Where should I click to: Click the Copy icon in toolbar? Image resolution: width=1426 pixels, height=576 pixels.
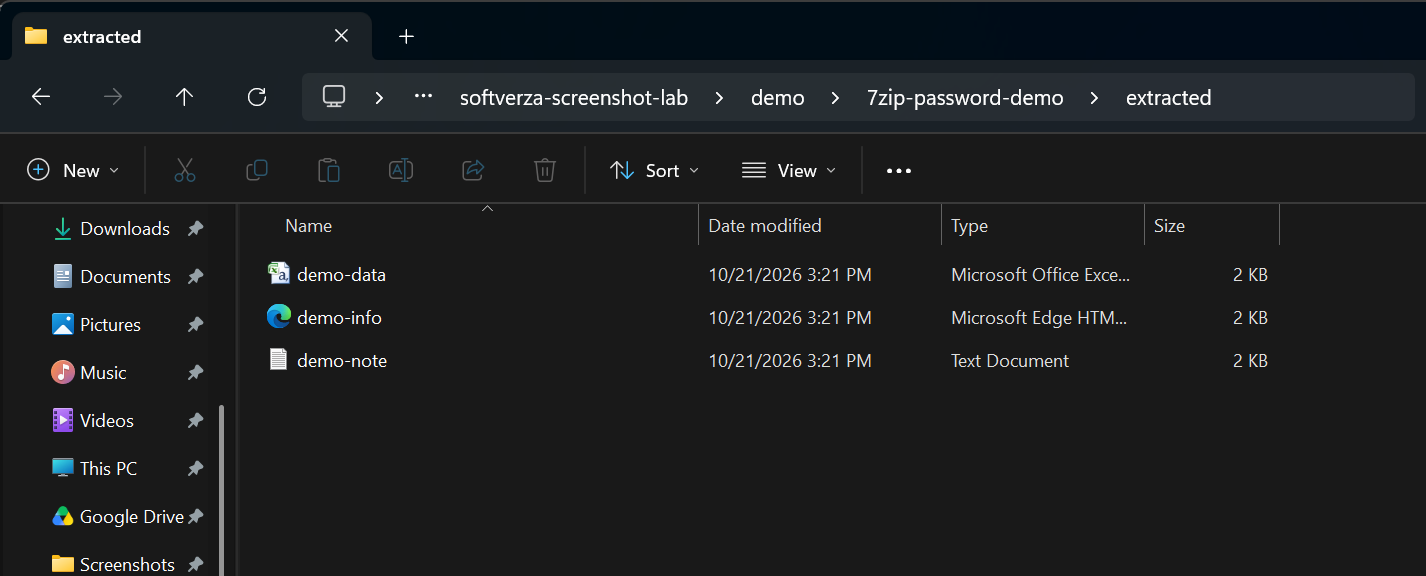coord(257,170)
